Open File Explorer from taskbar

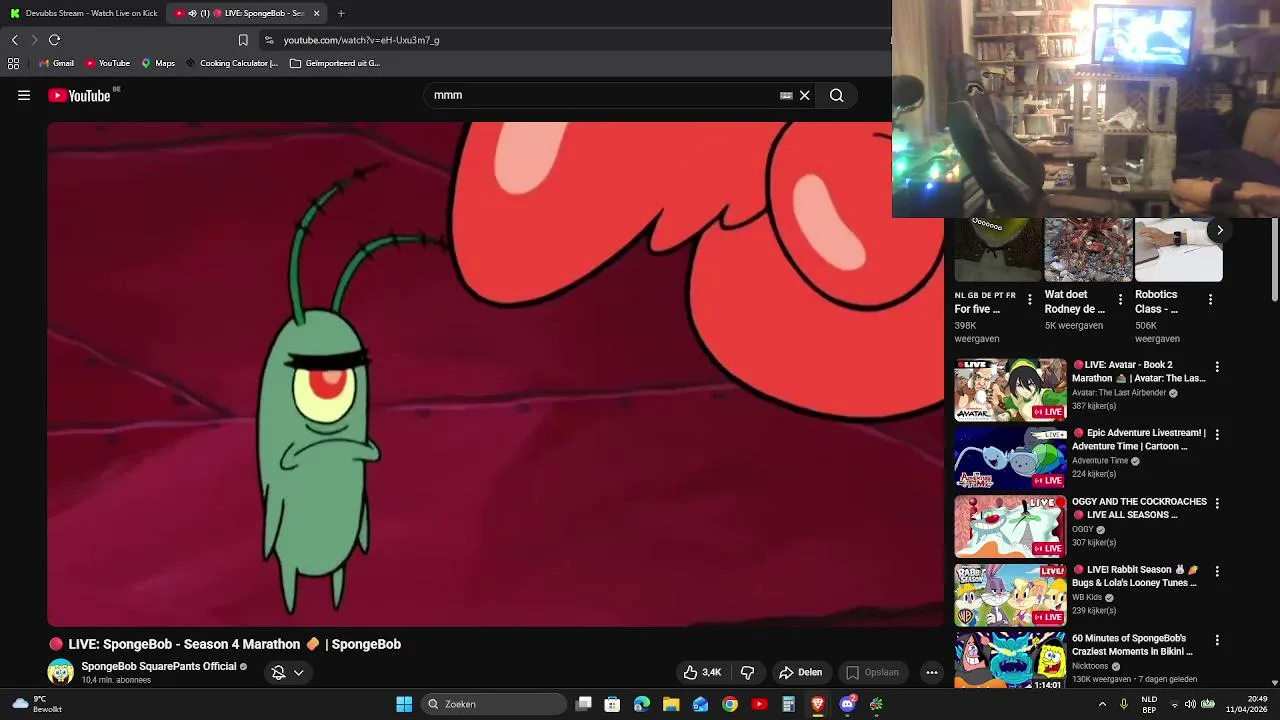tap(671, 704)
